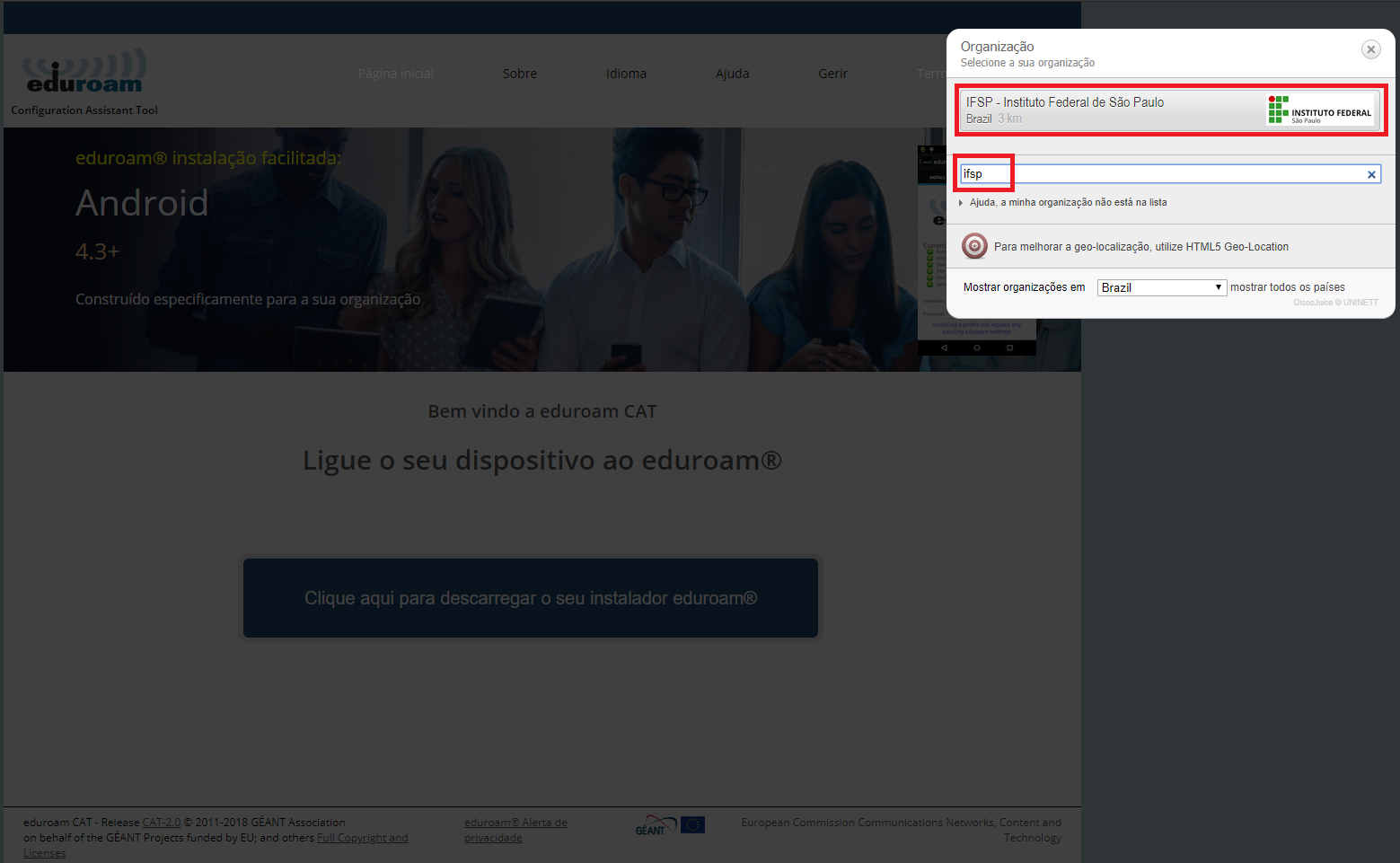The width and height of the screenshot is (1400, 863).
Task: Open the Gerir menu
Action: (832, 74)
